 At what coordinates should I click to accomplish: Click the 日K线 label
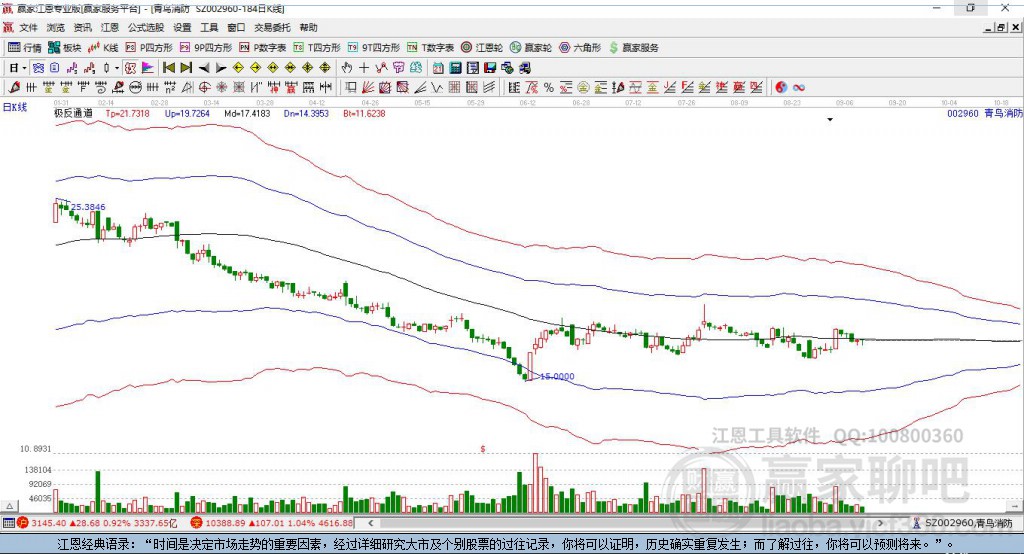click(x=15, y=107)
